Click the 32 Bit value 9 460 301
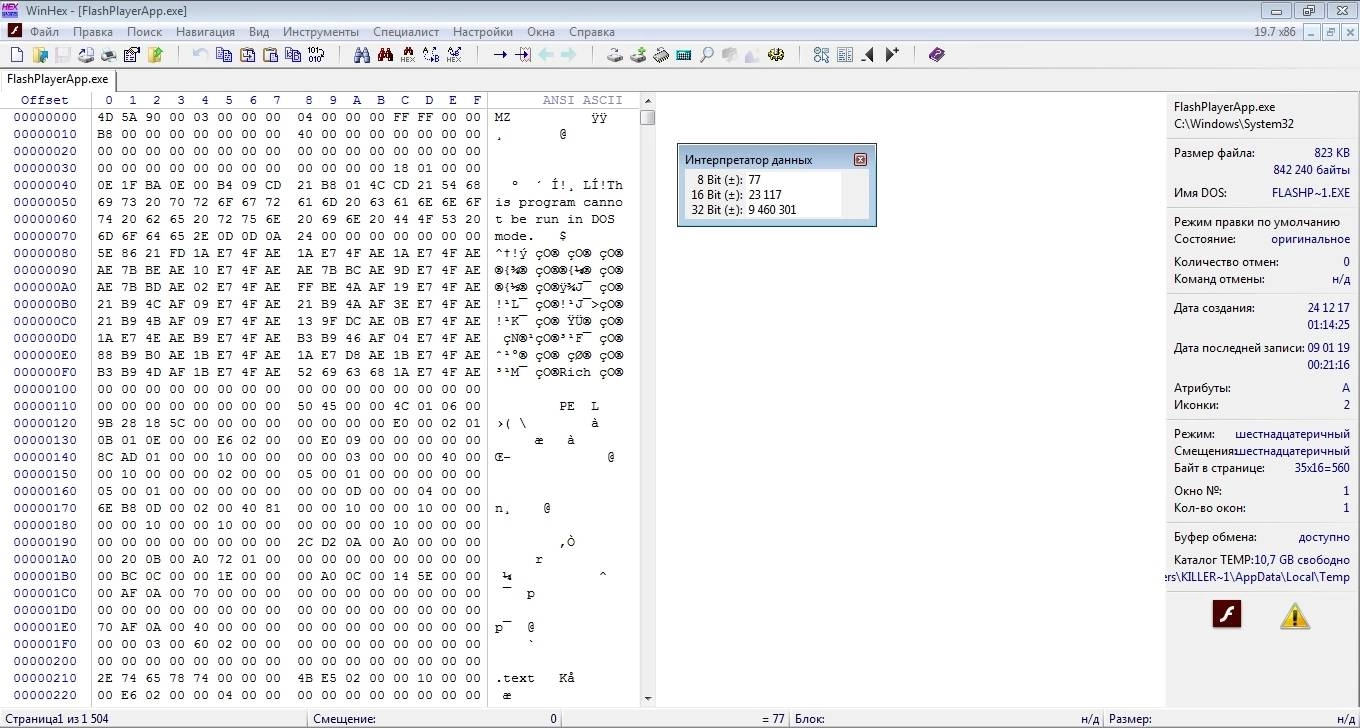1360x728 pixels. click(772, 210)
